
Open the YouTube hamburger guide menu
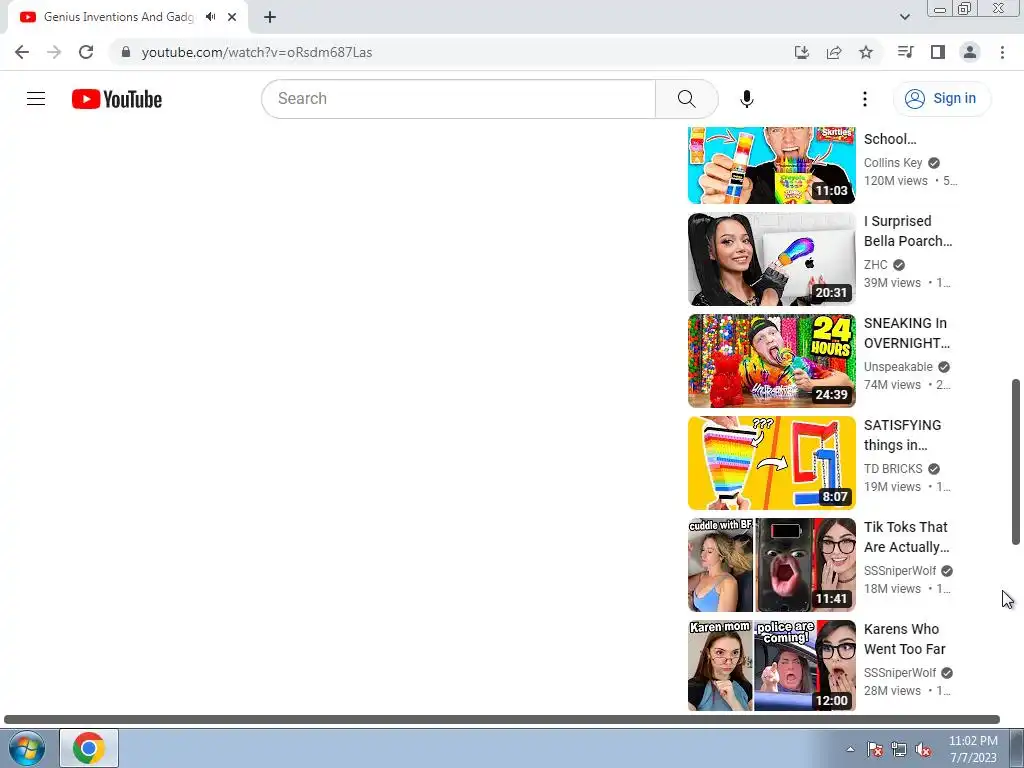[x=36, y=99]
